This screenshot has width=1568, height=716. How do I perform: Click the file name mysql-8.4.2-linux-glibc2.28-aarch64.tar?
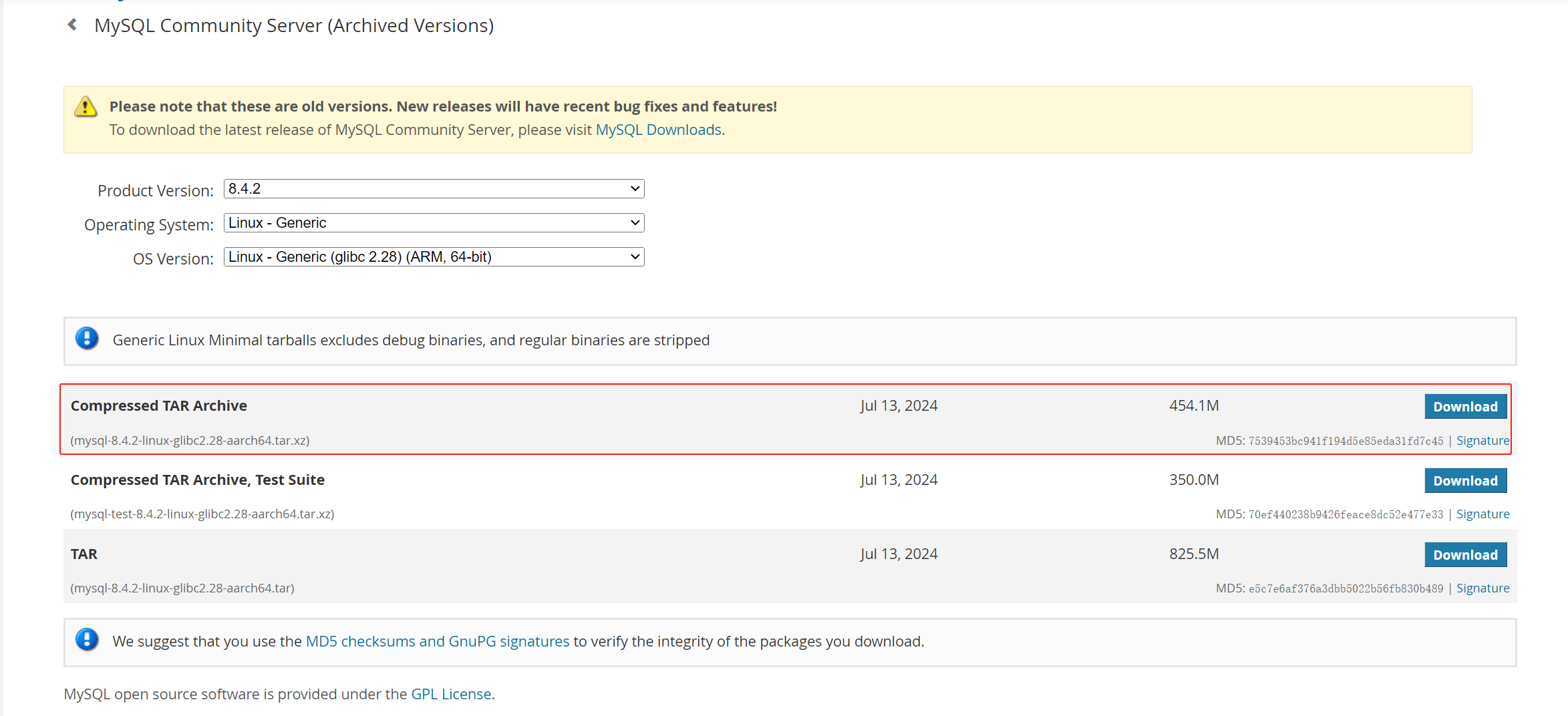click(x=182, y=588)
